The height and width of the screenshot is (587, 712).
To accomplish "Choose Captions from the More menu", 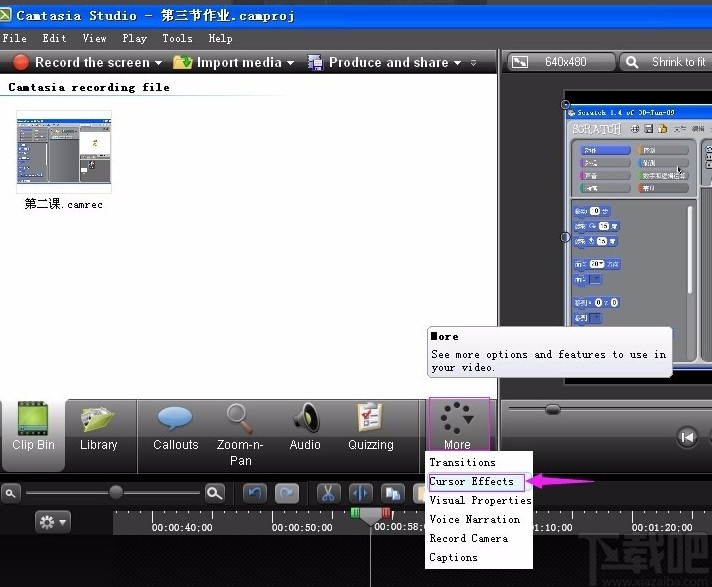I will [x=453, y=557].
